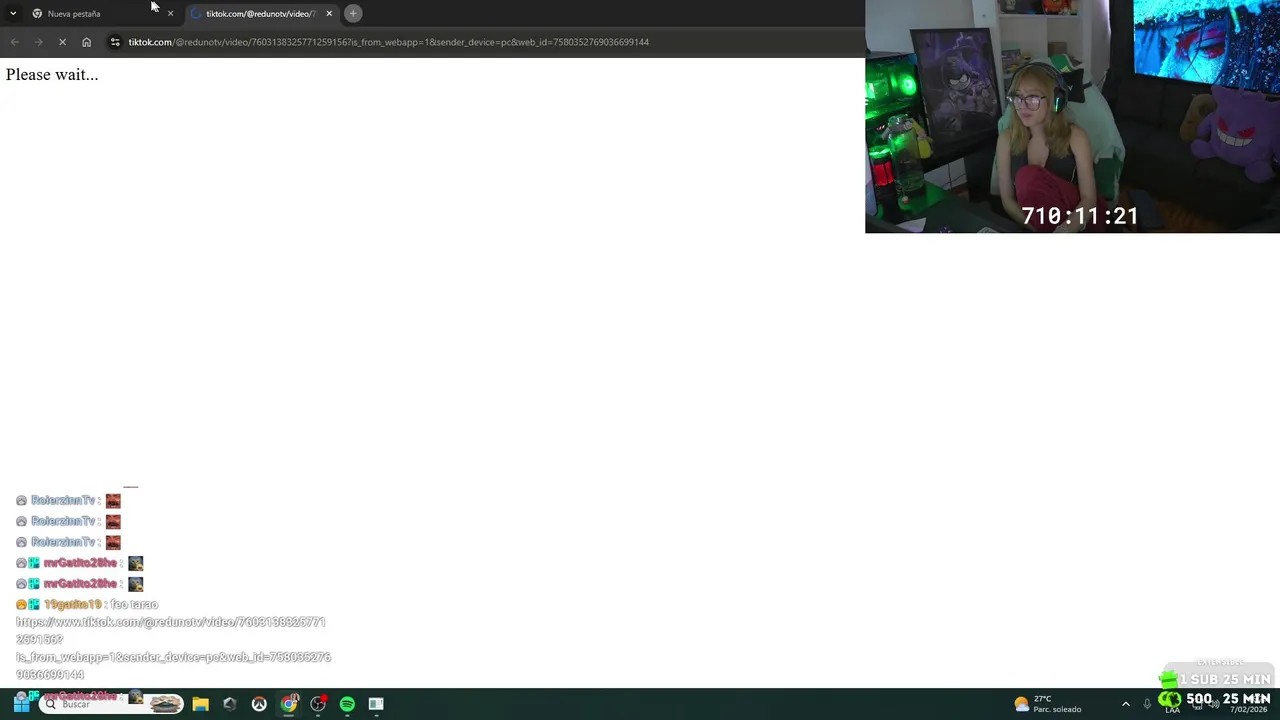This screenshot has height=720, width=1280.
Task: Open Spotify from the taskbar
Action: (x=347, y=704)
